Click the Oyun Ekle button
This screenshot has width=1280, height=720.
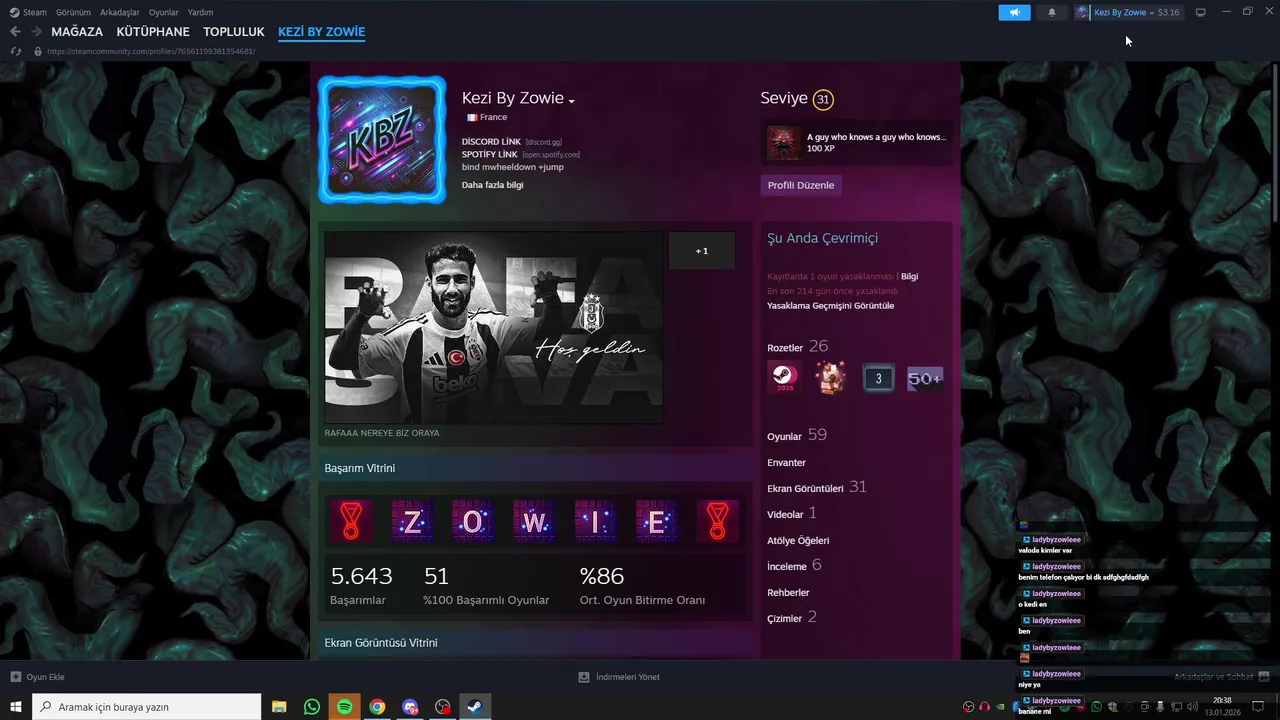tap(37, 677)
